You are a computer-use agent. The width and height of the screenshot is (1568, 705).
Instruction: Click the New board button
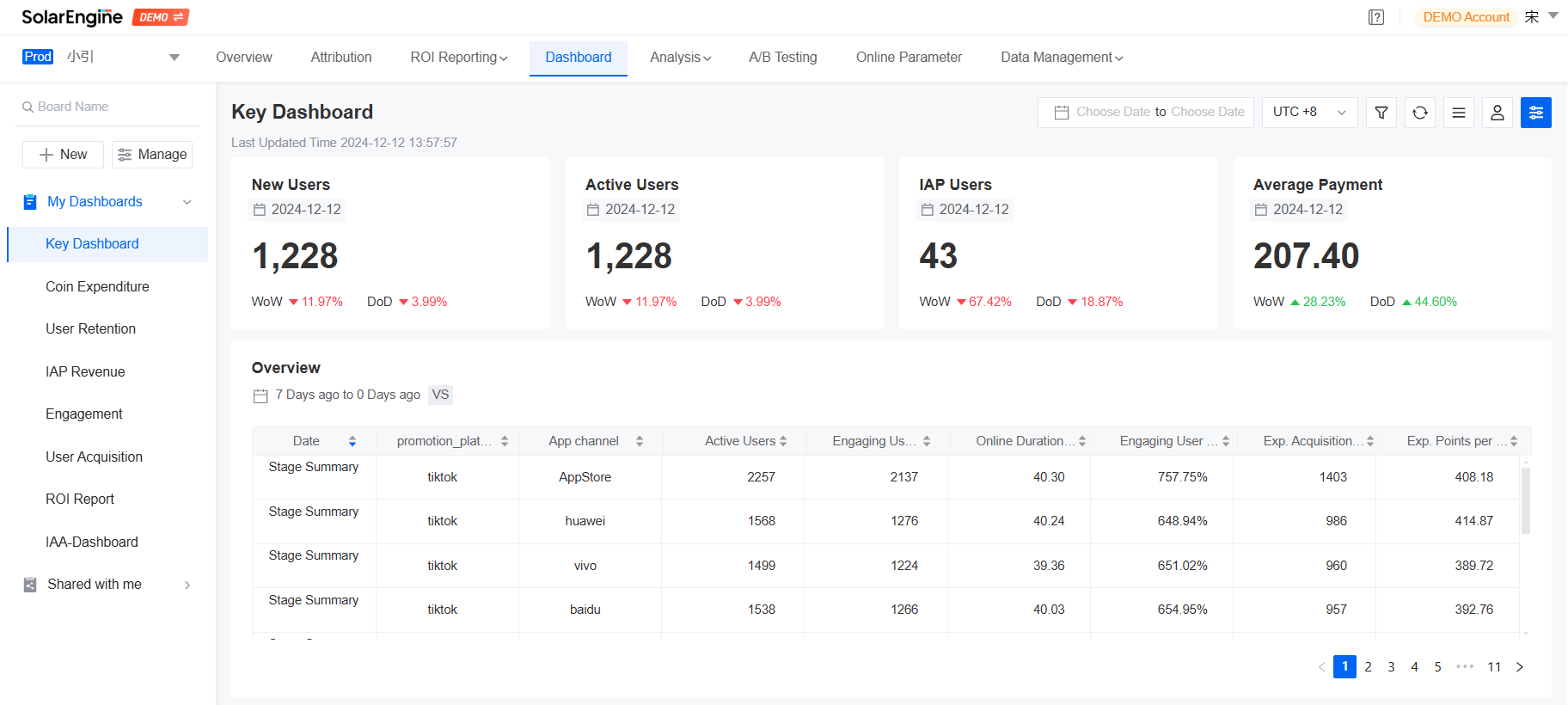tap(63, 155)
